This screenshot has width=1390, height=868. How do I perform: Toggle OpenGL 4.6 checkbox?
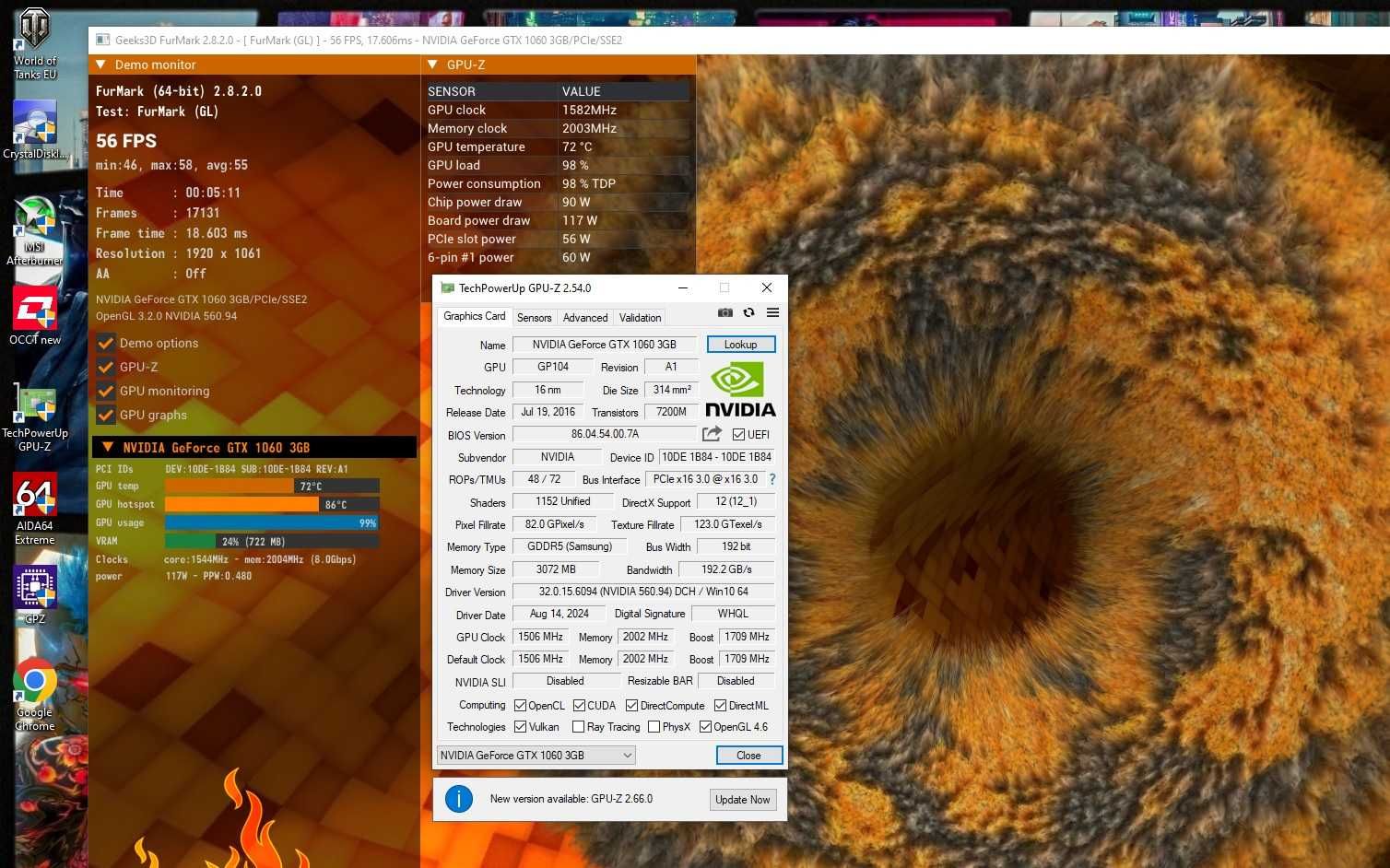(705, 727)
